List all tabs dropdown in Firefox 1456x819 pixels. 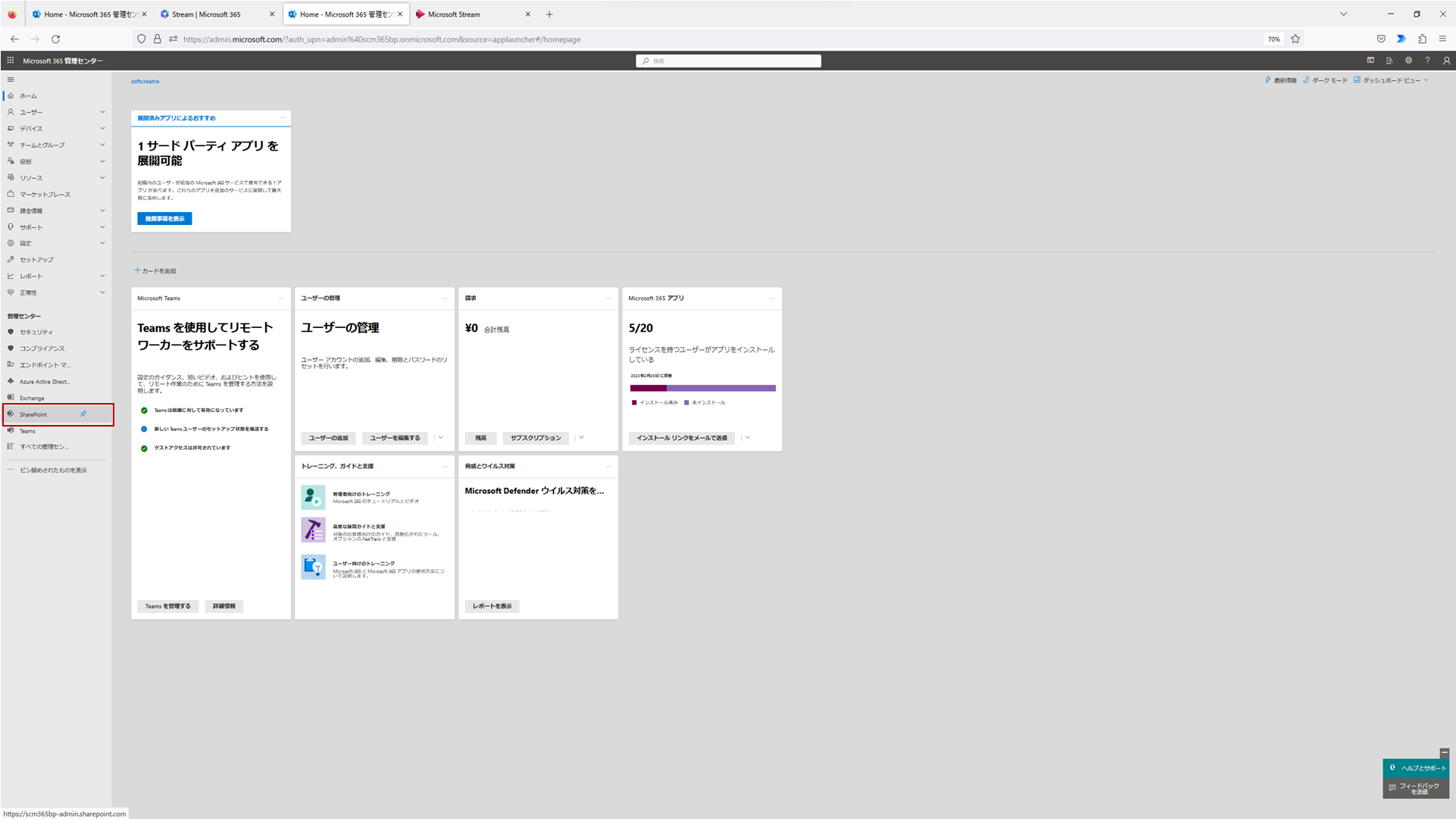pyautogui.click(x=1343, y=14)
